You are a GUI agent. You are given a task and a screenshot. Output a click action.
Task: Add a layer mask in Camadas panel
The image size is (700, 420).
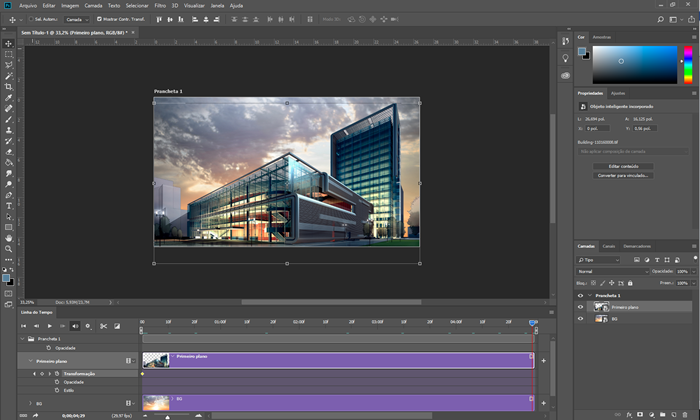click(x=640, y=415)
